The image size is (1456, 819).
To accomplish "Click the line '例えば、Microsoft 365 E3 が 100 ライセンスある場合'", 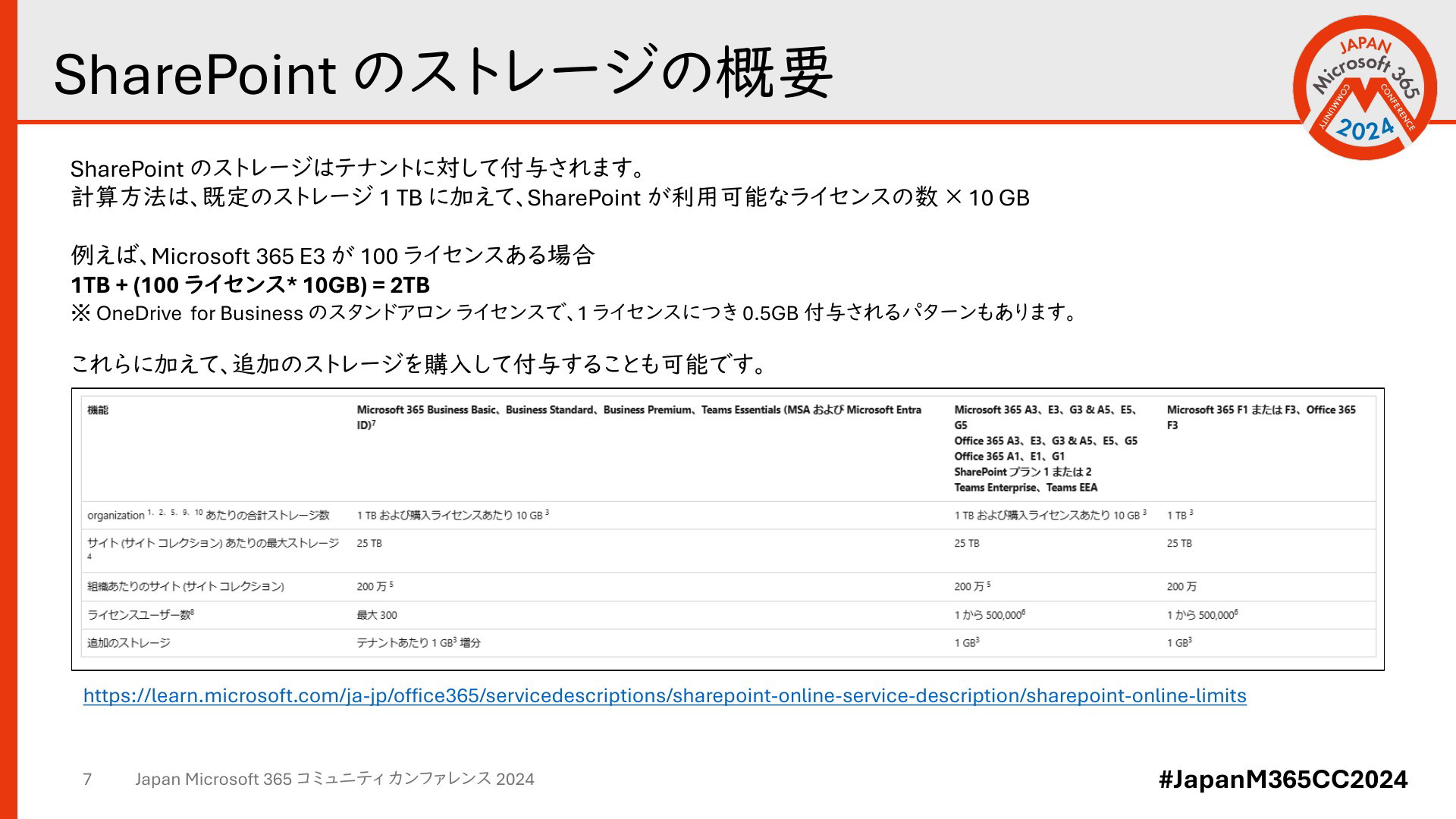I will 332,256.
